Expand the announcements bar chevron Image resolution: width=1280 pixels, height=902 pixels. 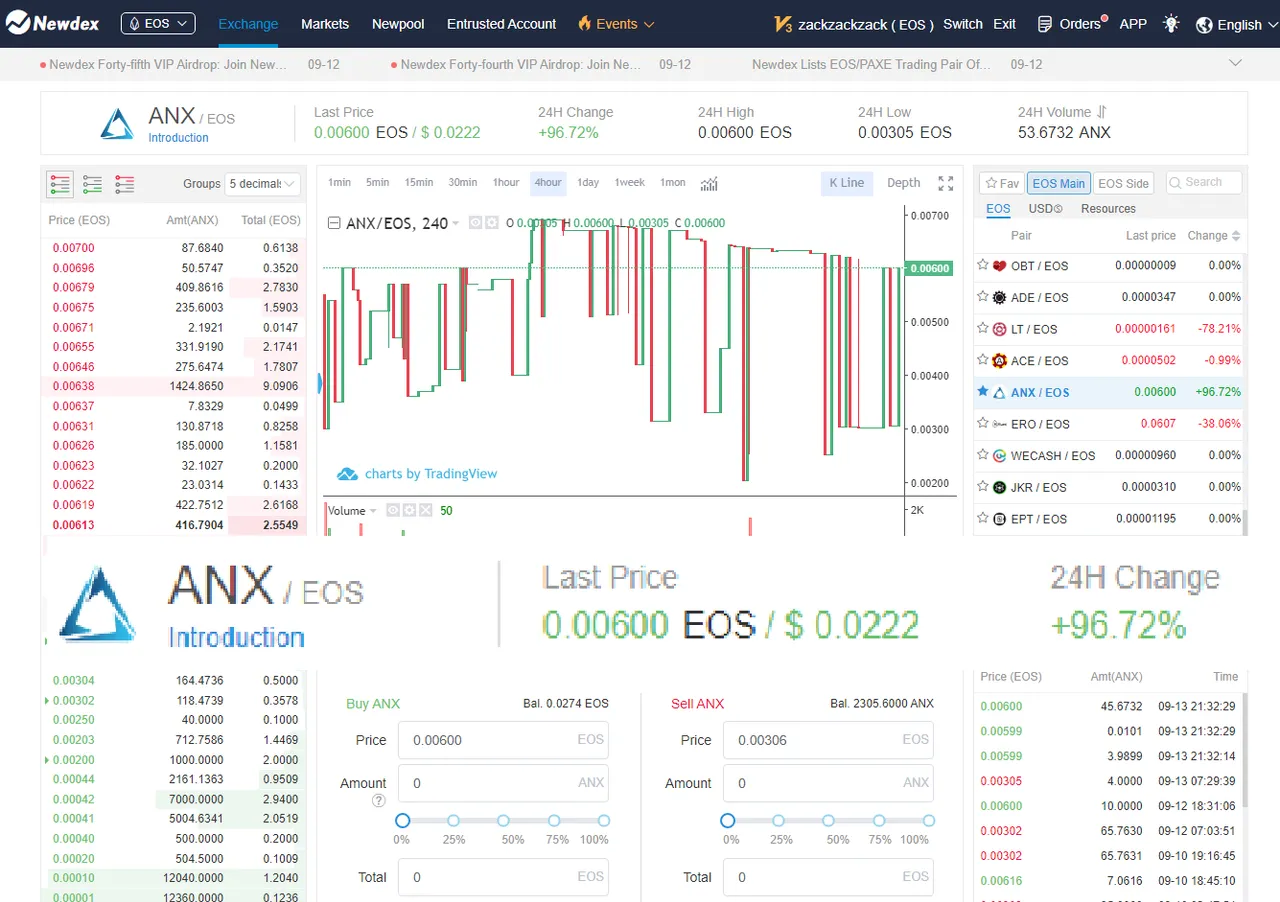(x=1237, y=63)
